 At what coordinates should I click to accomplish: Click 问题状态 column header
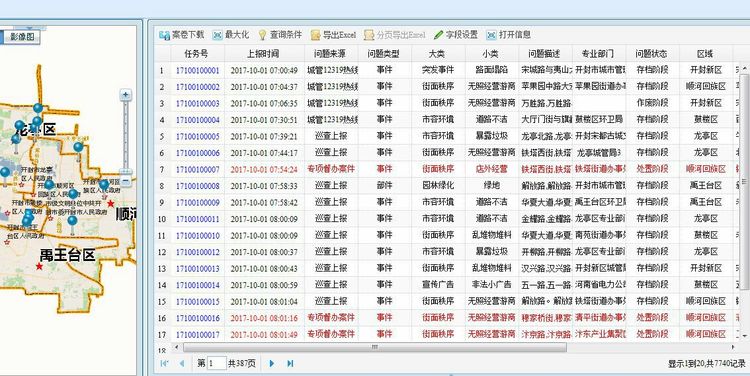click(x=651, y=53)
